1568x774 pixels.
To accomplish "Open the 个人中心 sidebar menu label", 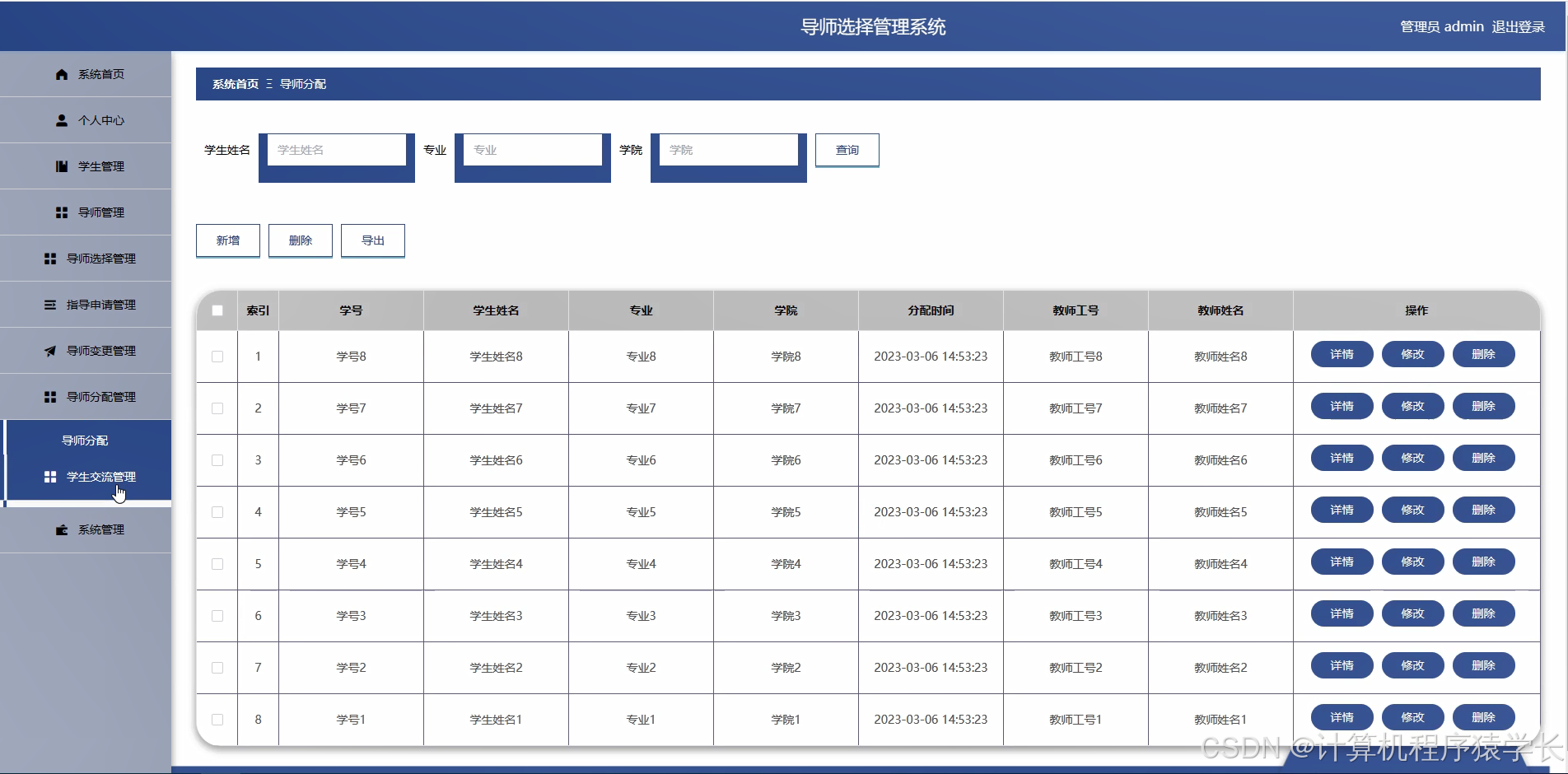I will pyautogui.click(x=101, y=120).
